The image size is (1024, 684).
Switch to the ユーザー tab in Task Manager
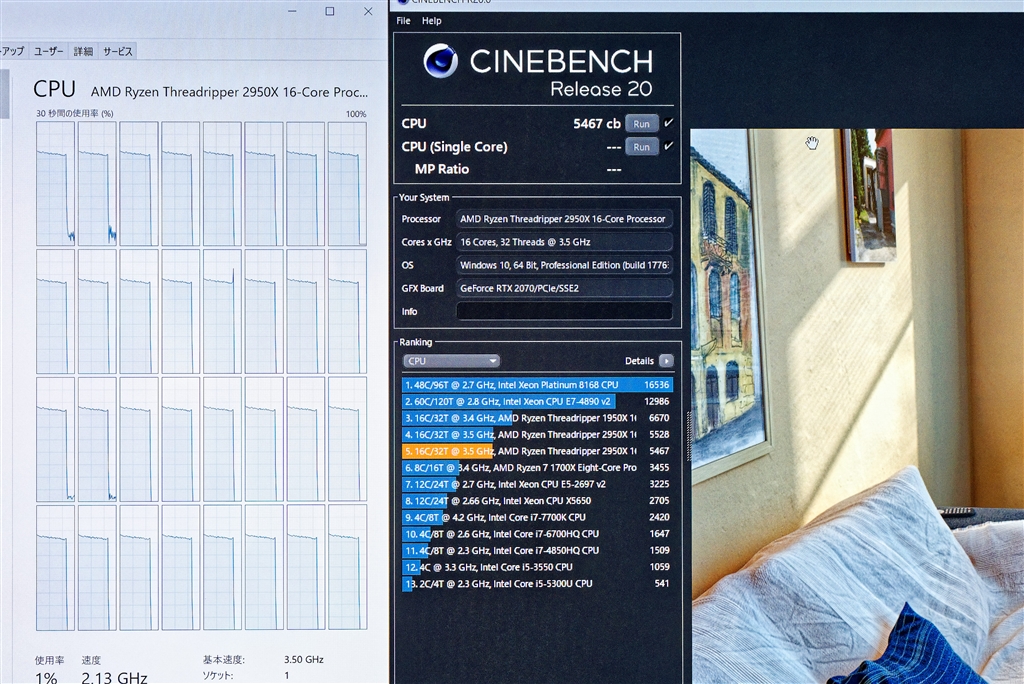click(x=49, y=51)
